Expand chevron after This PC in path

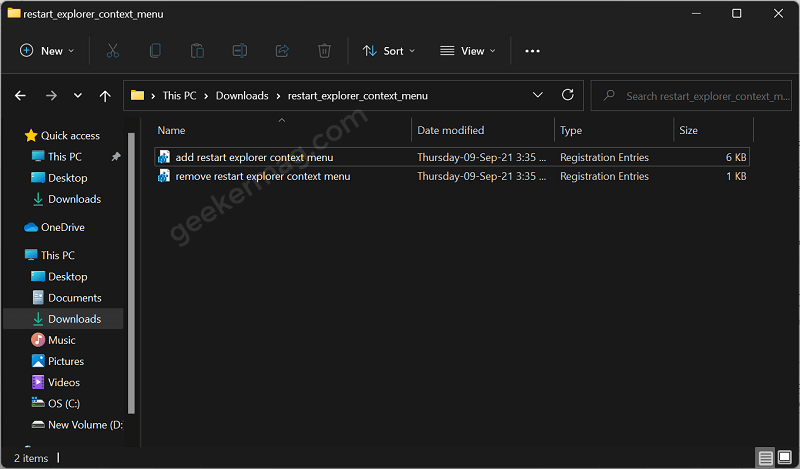click(x=206, y=96)
